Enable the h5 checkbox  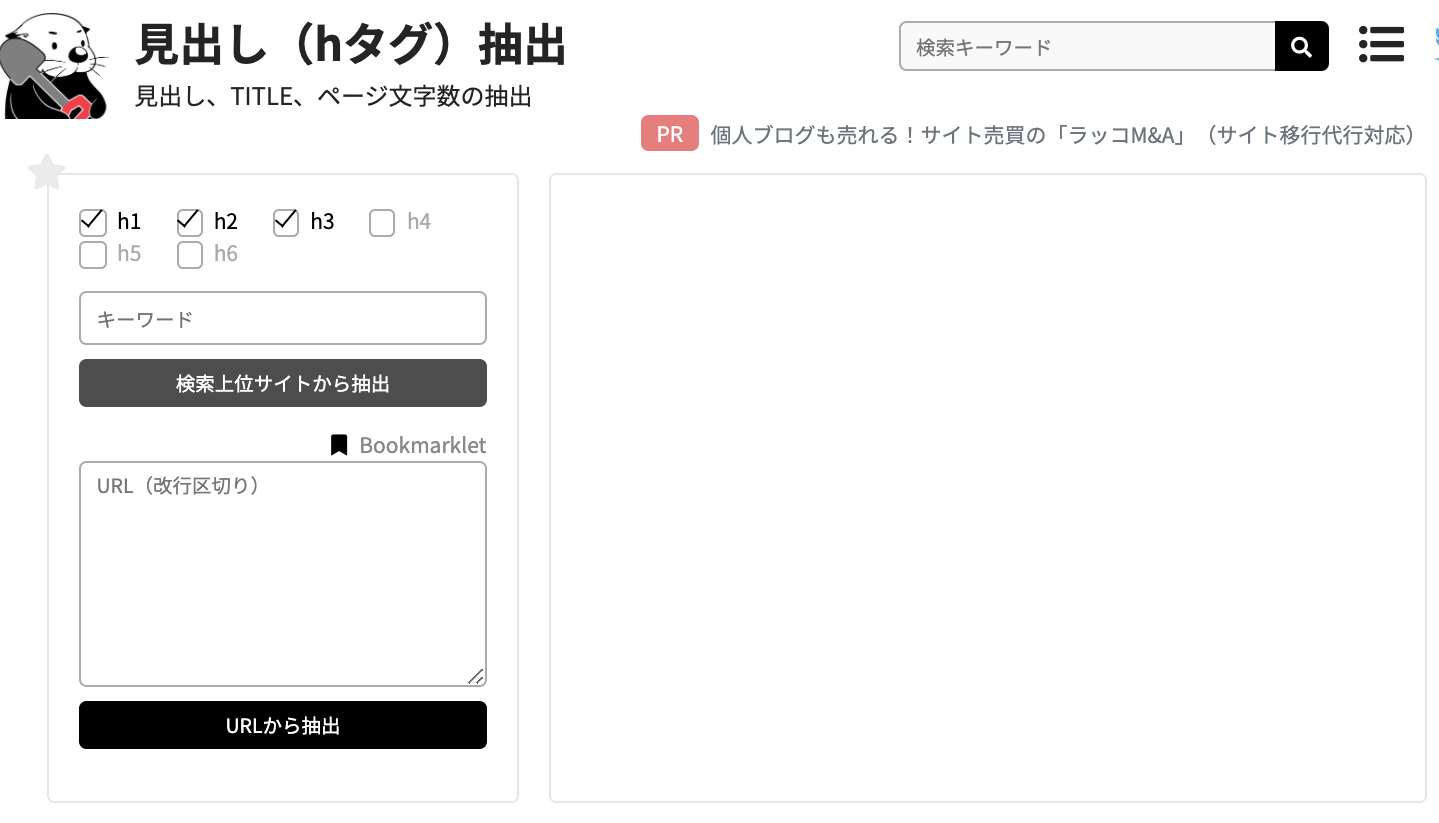coord(93,255)
